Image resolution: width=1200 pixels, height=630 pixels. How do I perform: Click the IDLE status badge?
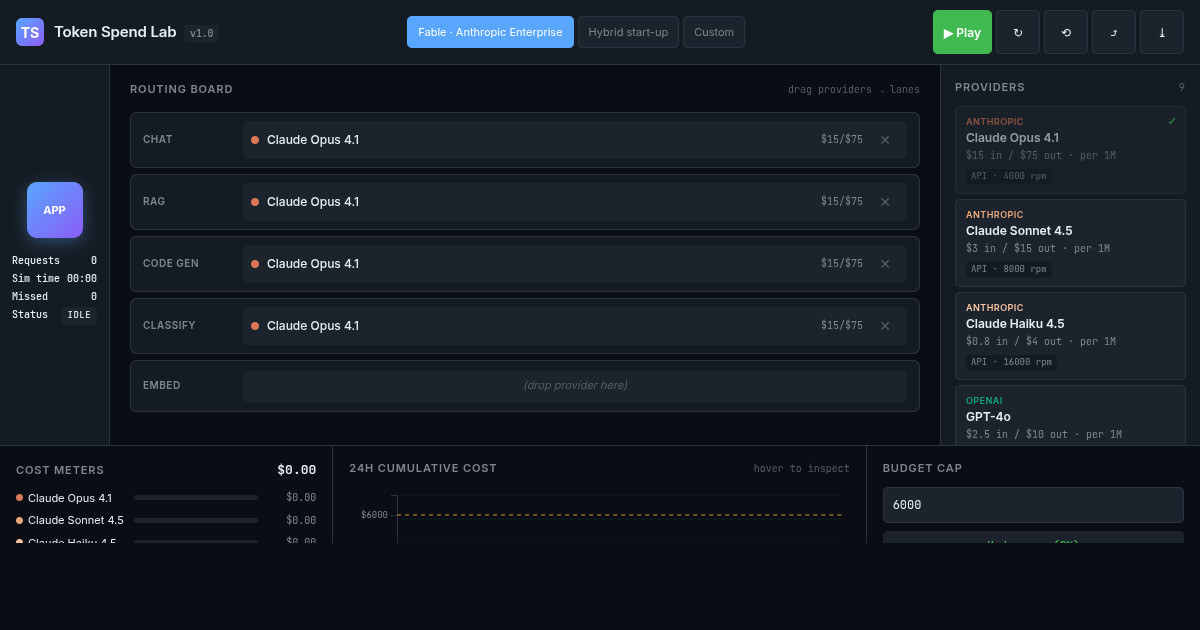coord(79,315)
